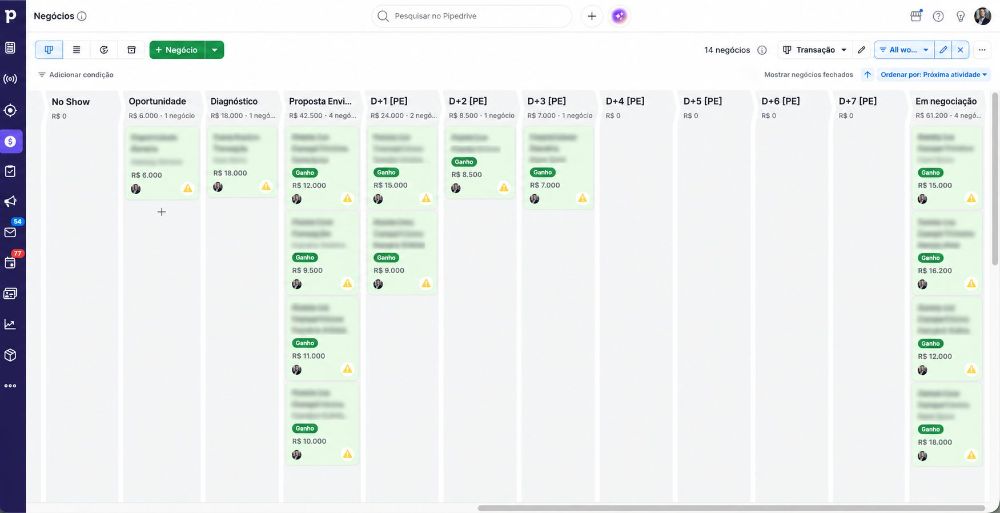Select the Deals dollar sidebar icon
Viewport: 1000px width, 513px height.
pyautogui.click(x=10, y=141)
